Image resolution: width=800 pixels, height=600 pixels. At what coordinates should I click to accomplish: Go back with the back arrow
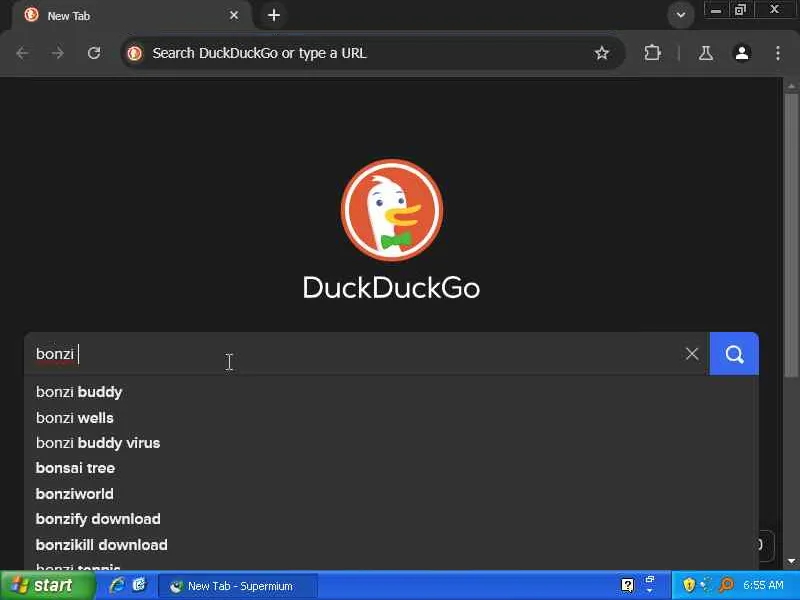coord(22,53)
